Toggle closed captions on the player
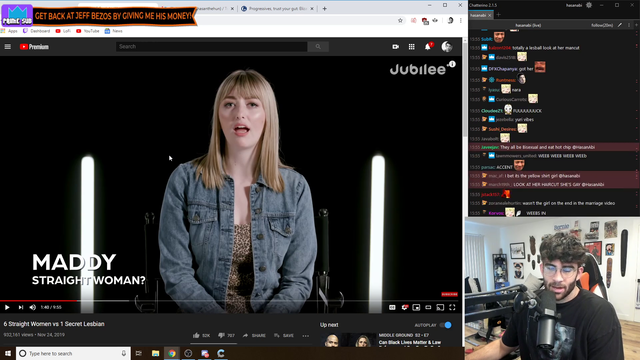Screen dimensions: 640x360 [x=392, y=307]
